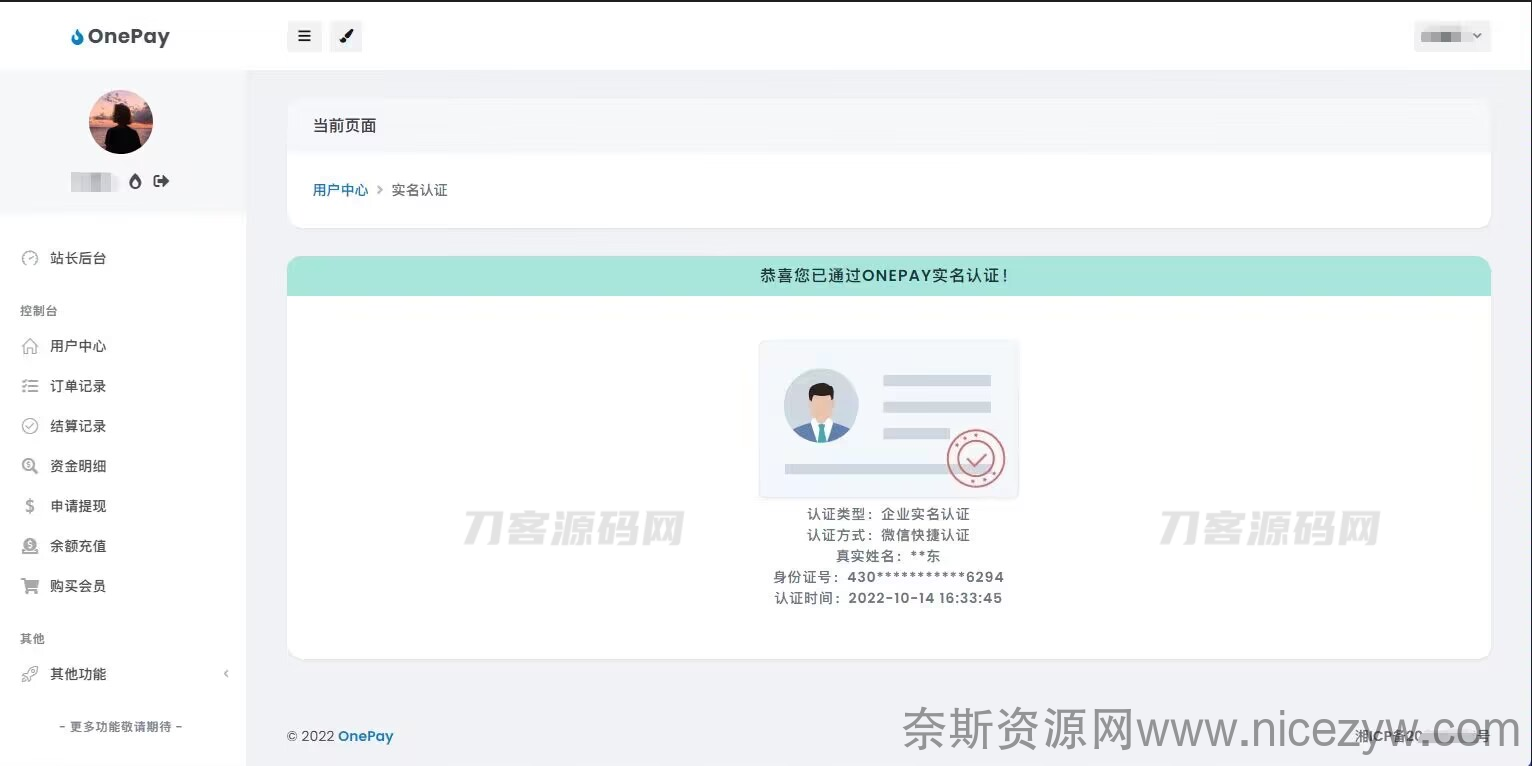1532x766 pixels.
Task: Click 用户中心 breadcrumb link
Action: [340, 190]
